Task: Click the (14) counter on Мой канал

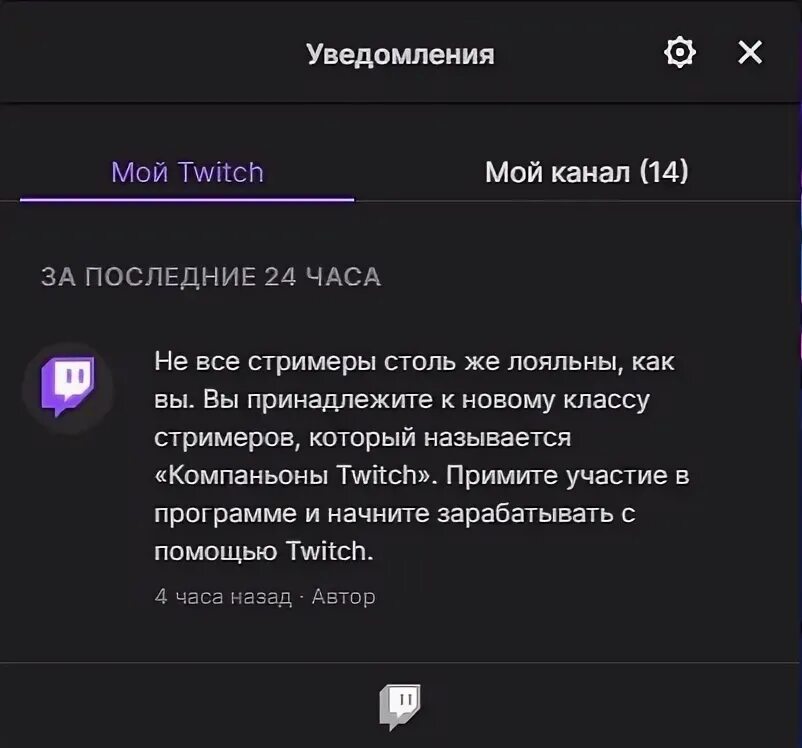Action: [664, 172]
